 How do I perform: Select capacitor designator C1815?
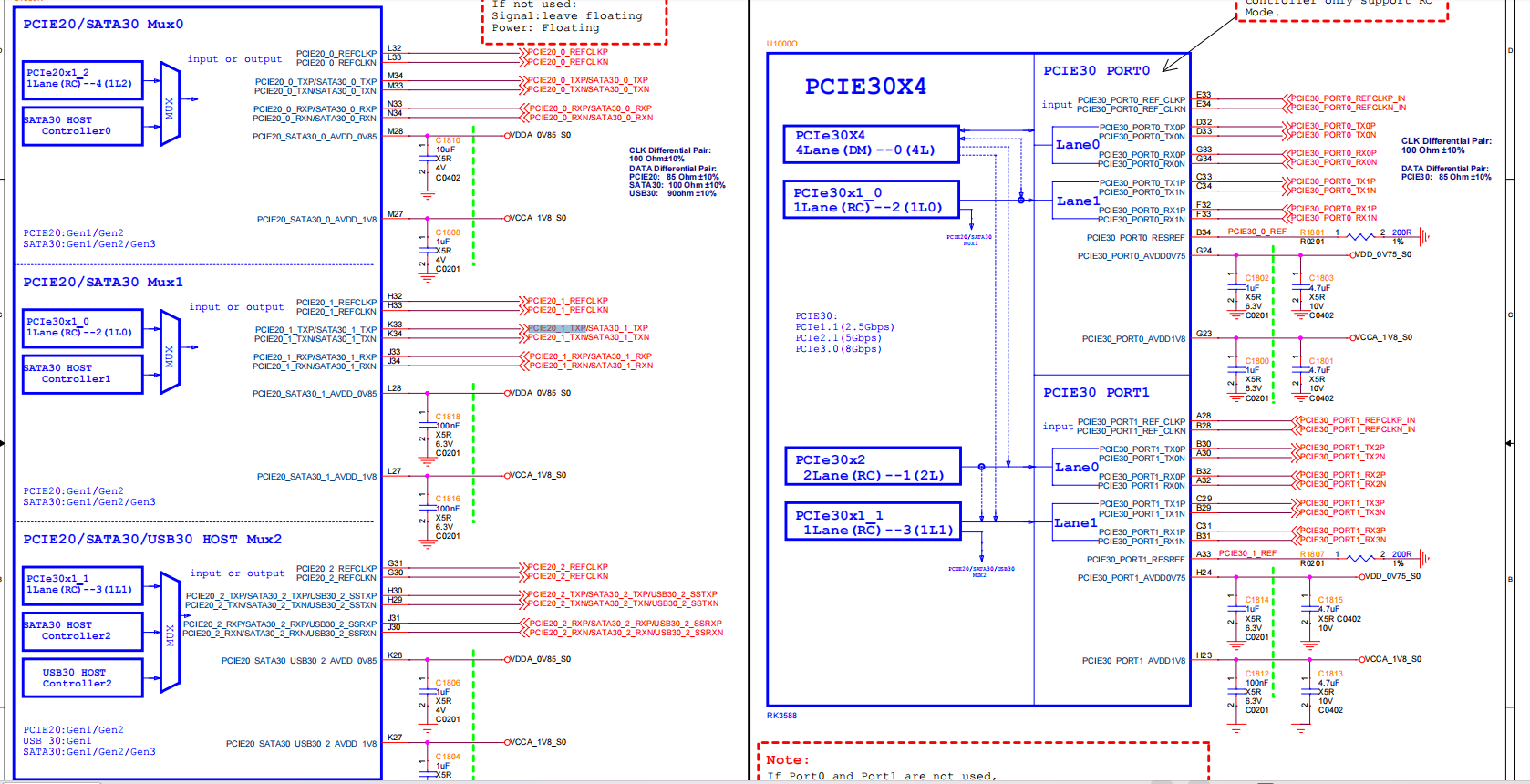coord(1330,600)
